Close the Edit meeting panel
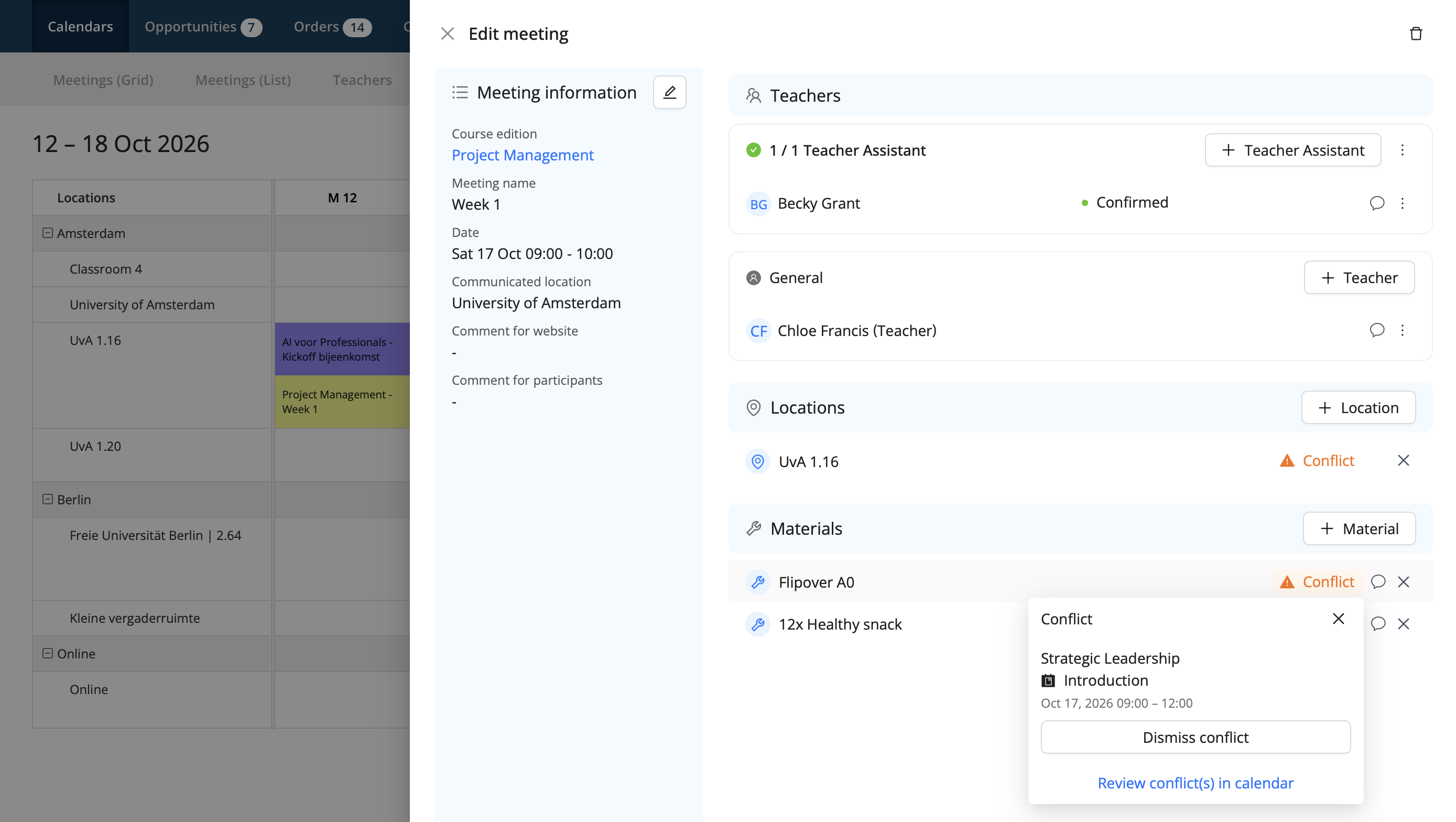Viewport: 1456px width, 822px height. 447,34
